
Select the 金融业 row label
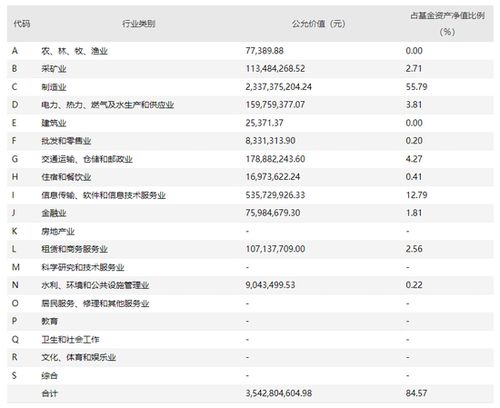click(x=54, y=213)
